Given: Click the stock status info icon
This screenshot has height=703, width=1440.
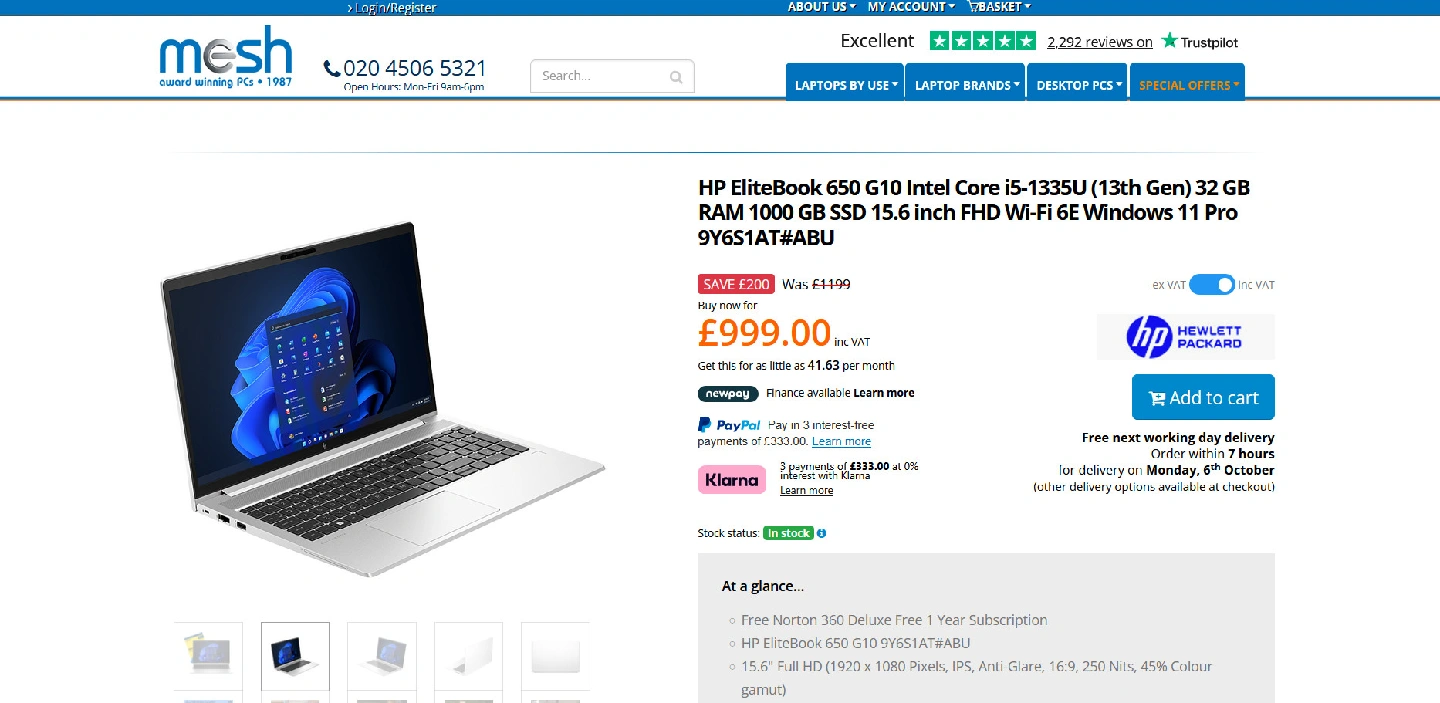Looking at the screenshot, I should pos(821,533).
